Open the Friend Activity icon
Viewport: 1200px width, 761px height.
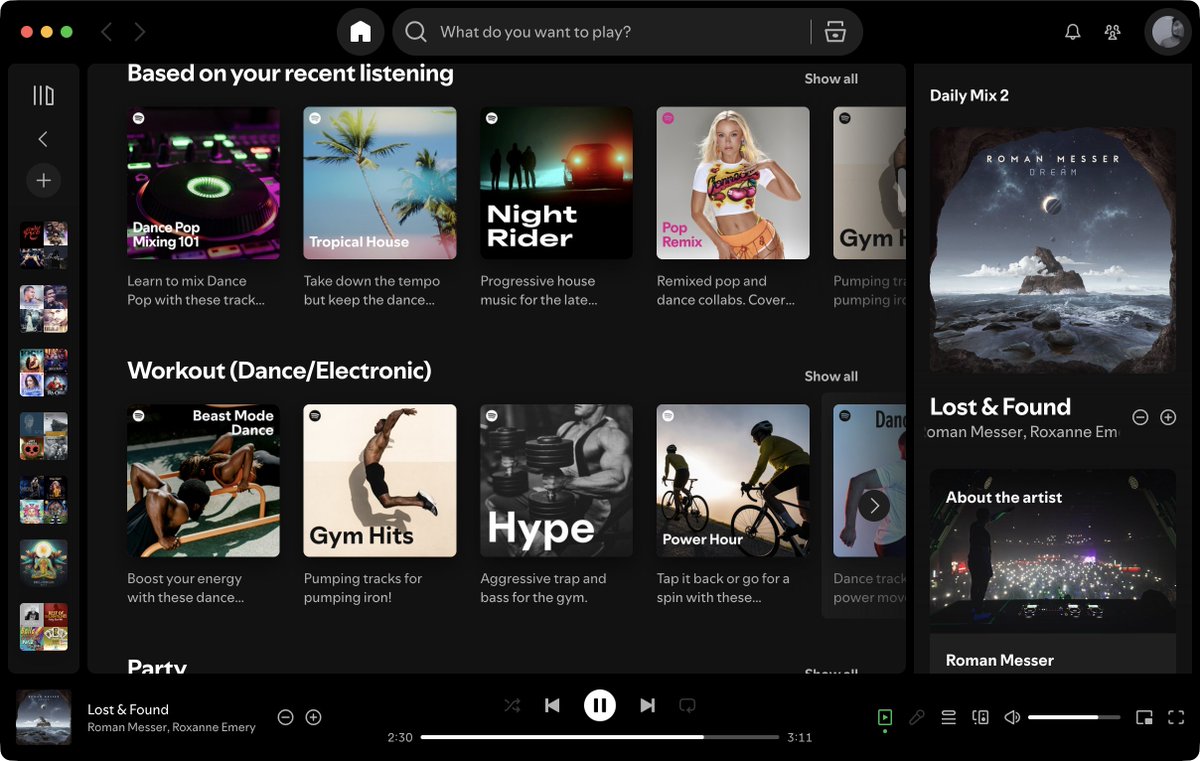(x=1112, y=32)
